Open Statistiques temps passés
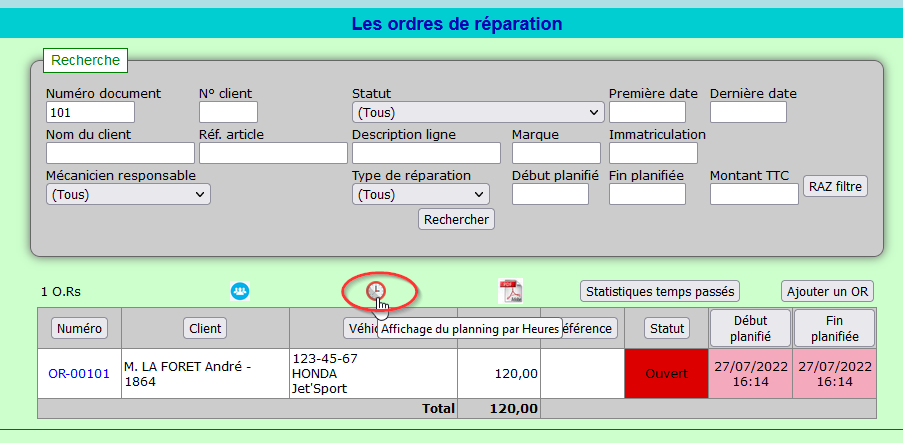Viewport: 903px width, 443px height. coord(659,291)
